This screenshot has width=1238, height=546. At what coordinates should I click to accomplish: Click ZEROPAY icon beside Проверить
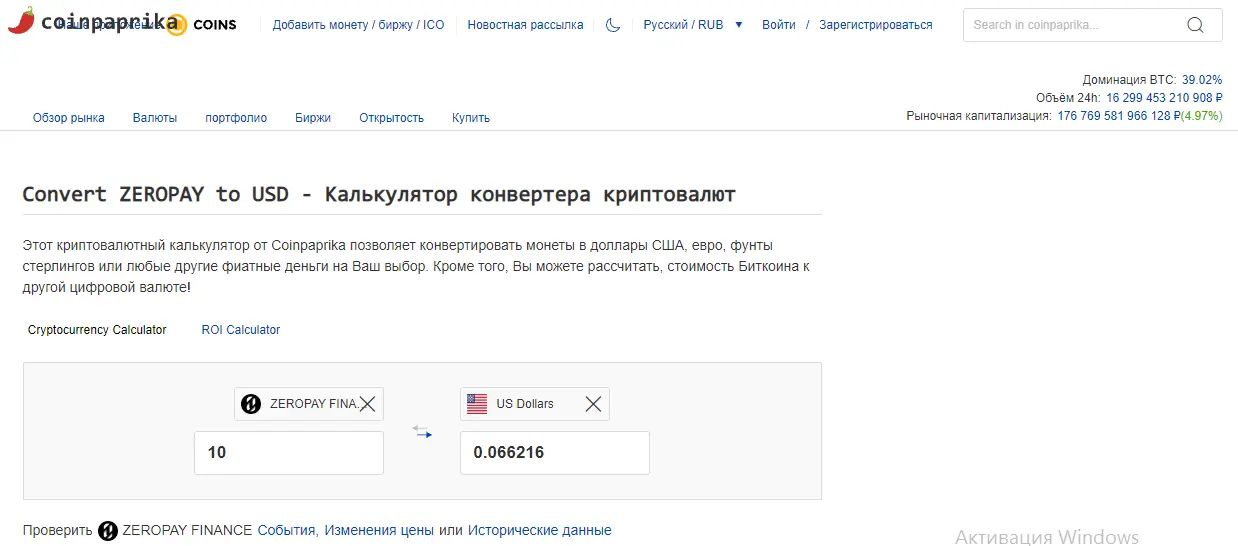[108, 531]
